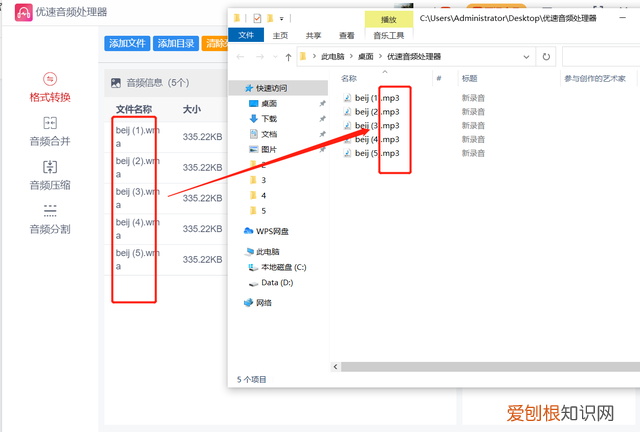Open the 主页 ribbon tab
The height and width of the screenshot is (432, 640).
[x=280, y=36]
